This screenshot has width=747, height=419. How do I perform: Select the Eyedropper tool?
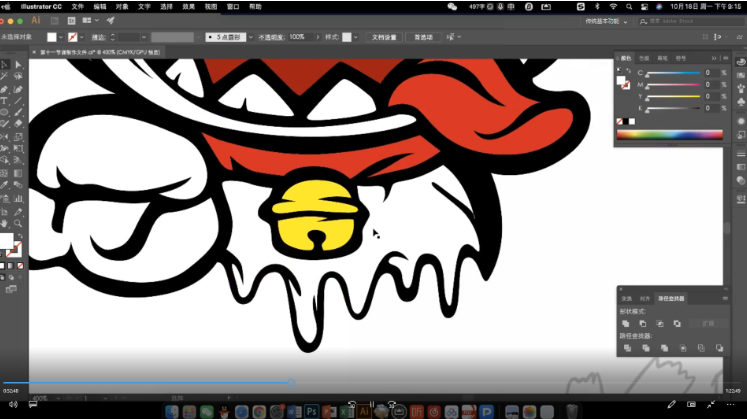tap(5, 185)
